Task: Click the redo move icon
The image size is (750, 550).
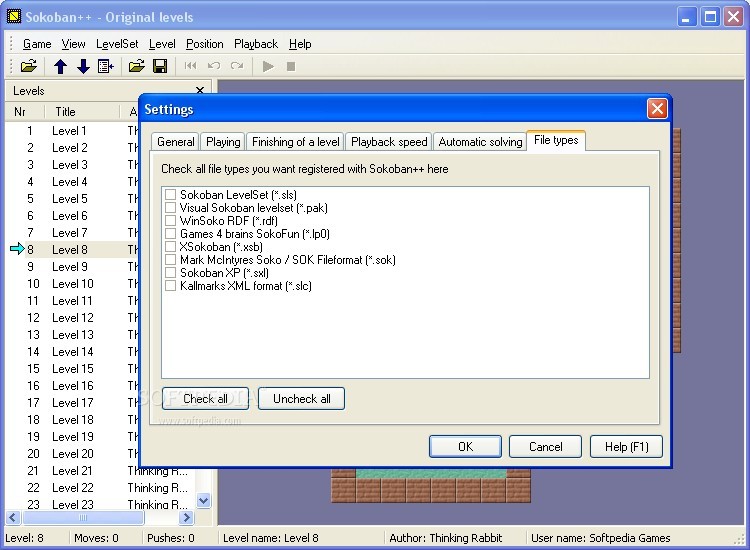Action: (237, 66)
